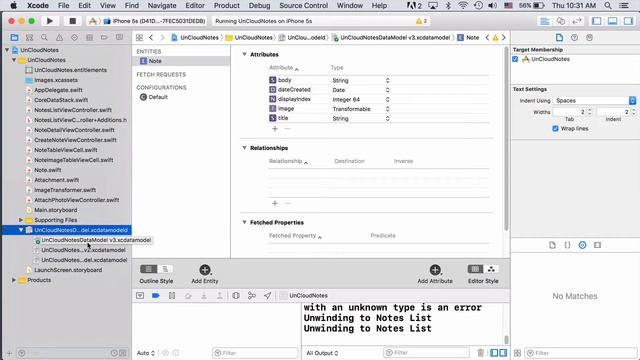The width and height of the screenshot is (640, 360).
Task: Open ImageTransformer.swift file
Action: pyautogui.click(x=65, y=190)
